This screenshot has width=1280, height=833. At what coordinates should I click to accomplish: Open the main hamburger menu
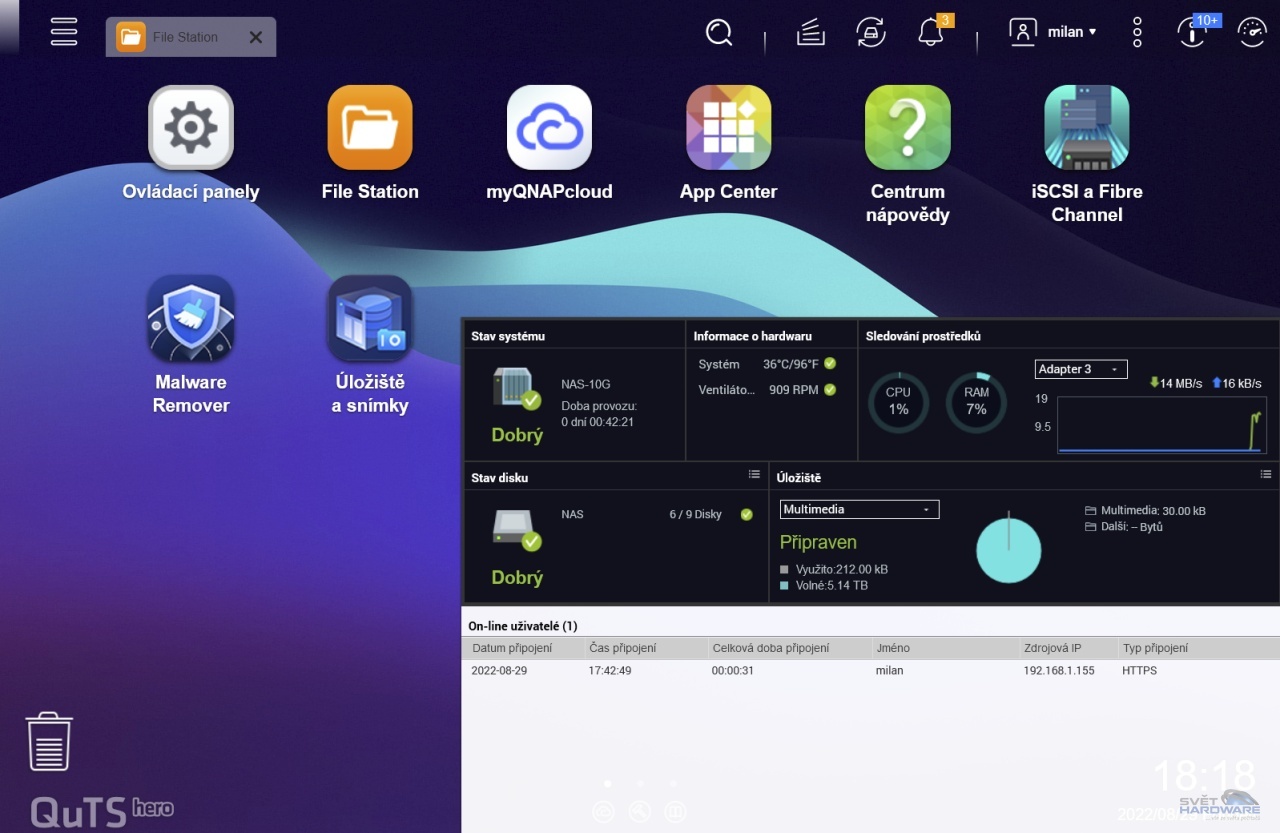[x=64, y=31]
